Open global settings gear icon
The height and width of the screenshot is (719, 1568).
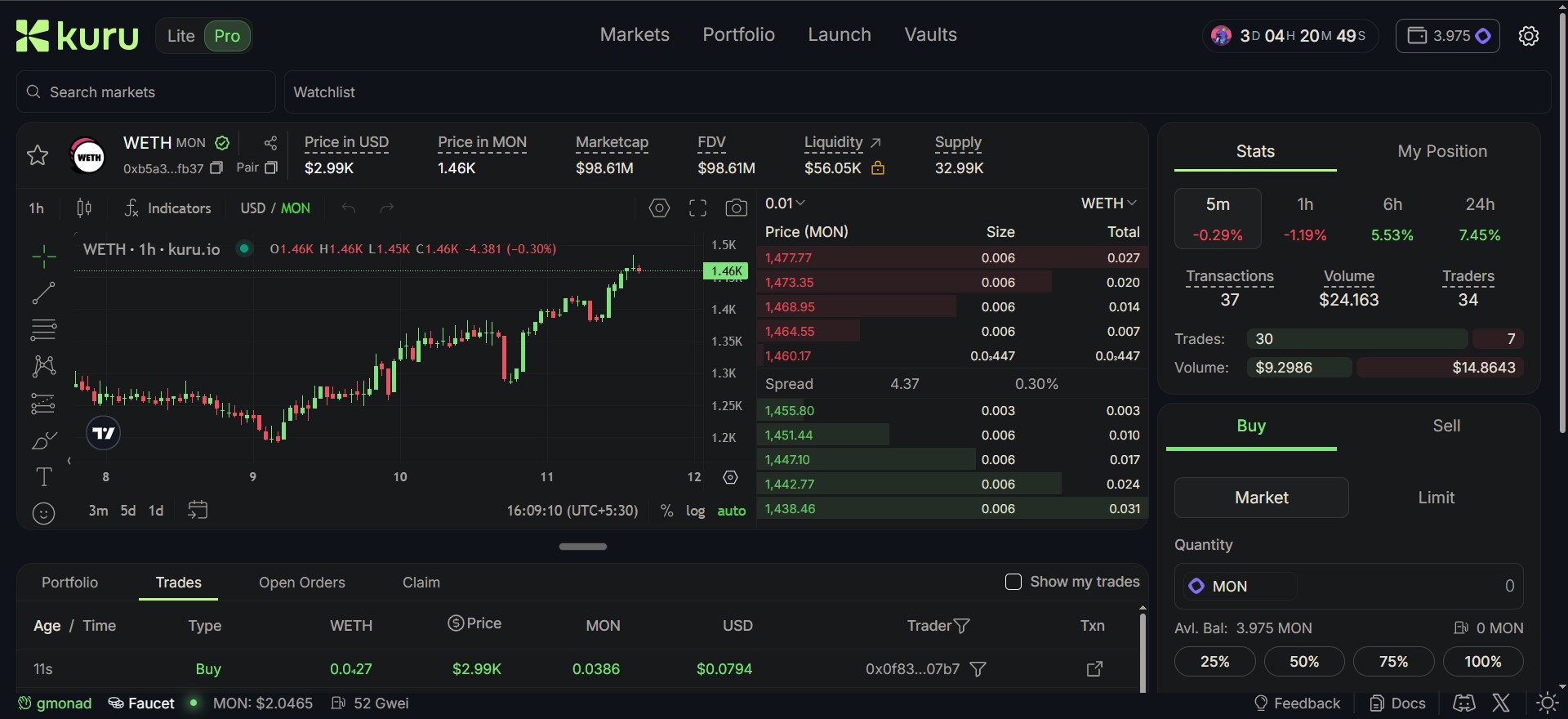1529,36
